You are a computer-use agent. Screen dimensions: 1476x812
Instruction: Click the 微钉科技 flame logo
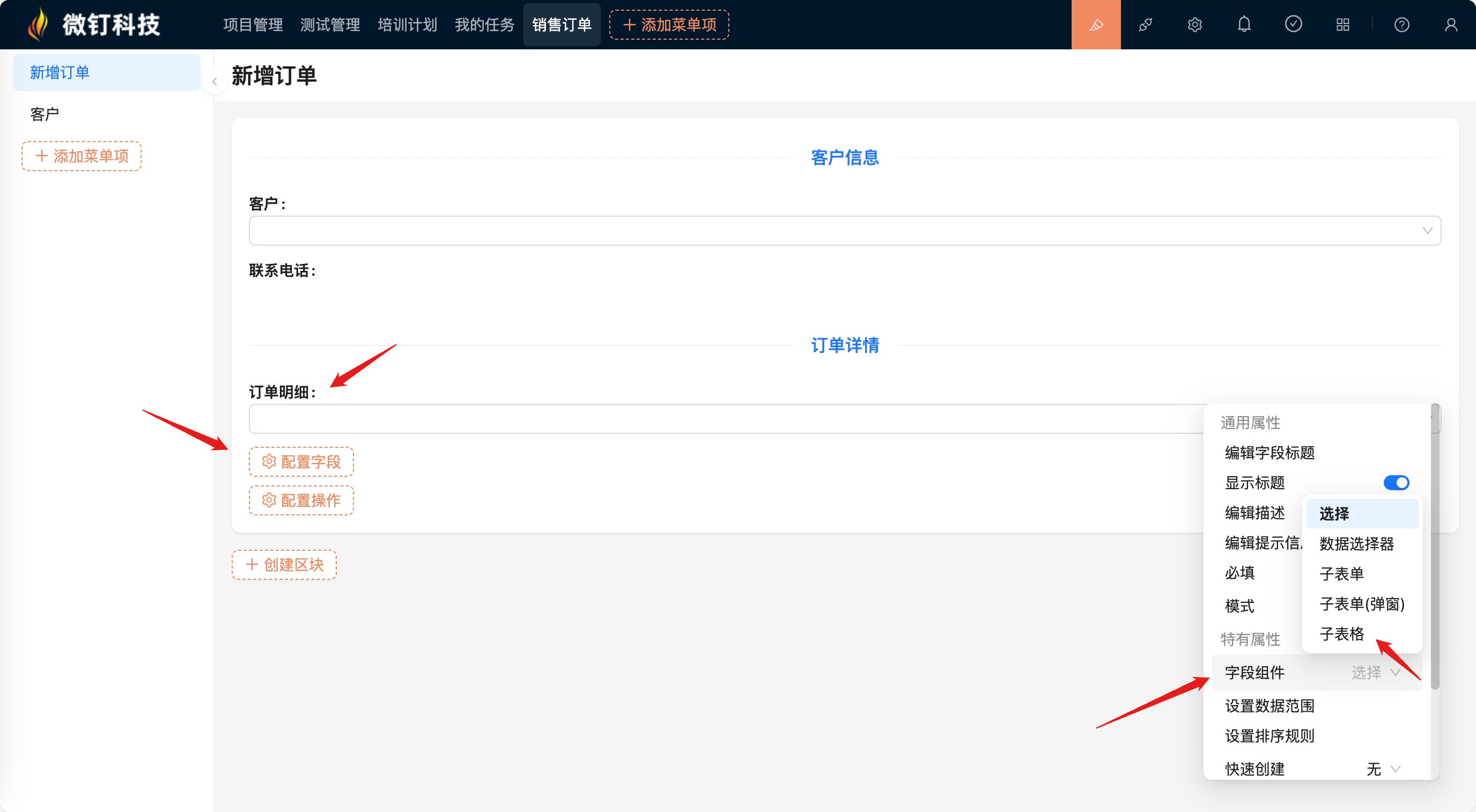click(x=39, y=25)
